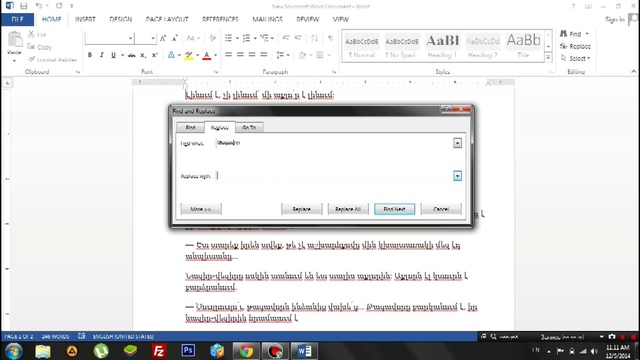Toggle Italic formatting
640x360 pixels.
[x=102, y=55]
